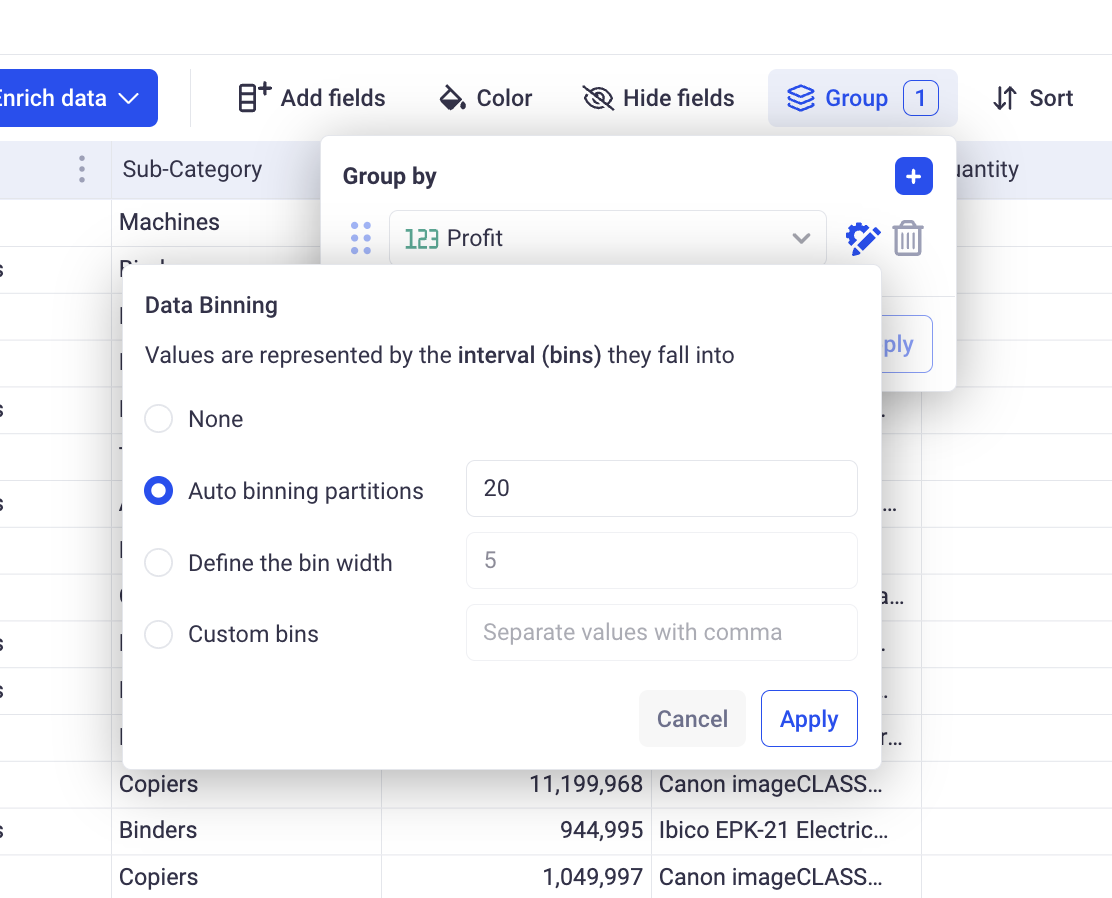Apply the Data Binning settings
This screenshot has height=898, width=1112.
click(808, 719)
